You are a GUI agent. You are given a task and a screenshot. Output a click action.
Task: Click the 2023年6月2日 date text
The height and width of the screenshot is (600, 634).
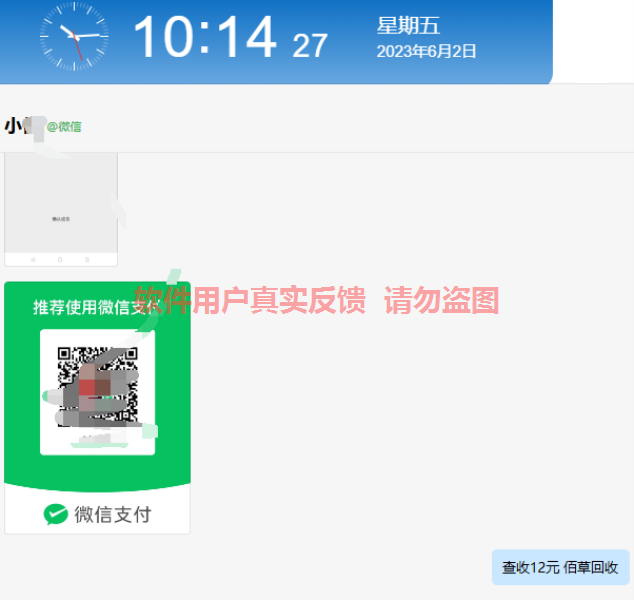click(x=426, y=51)
